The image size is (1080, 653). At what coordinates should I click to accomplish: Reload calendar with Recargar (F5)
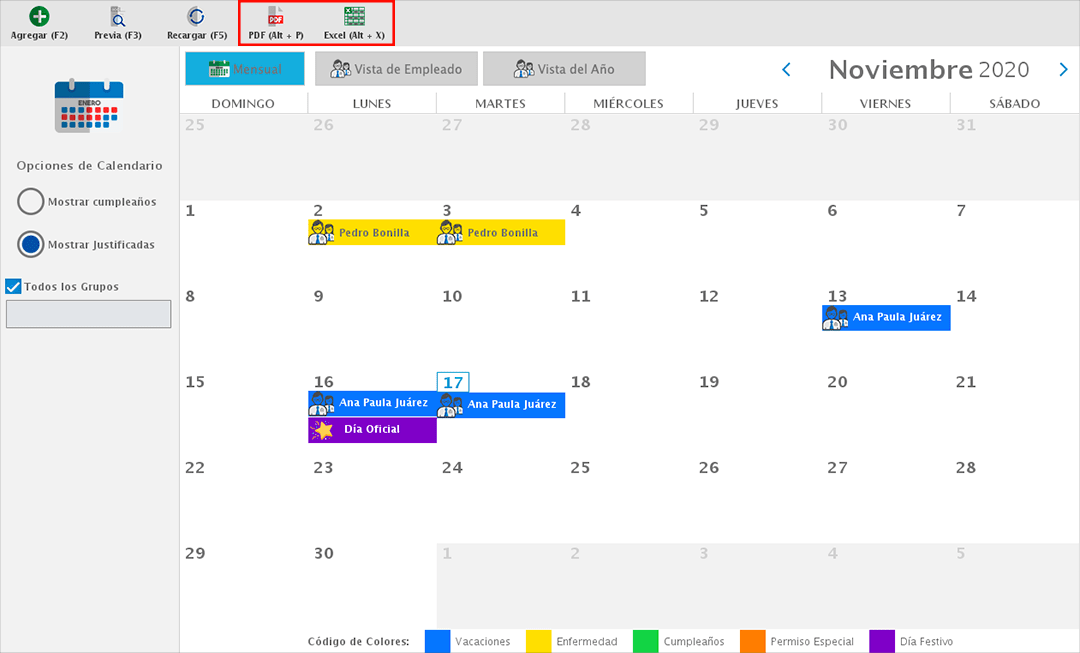pyautogui.click(x=196, y=16)
